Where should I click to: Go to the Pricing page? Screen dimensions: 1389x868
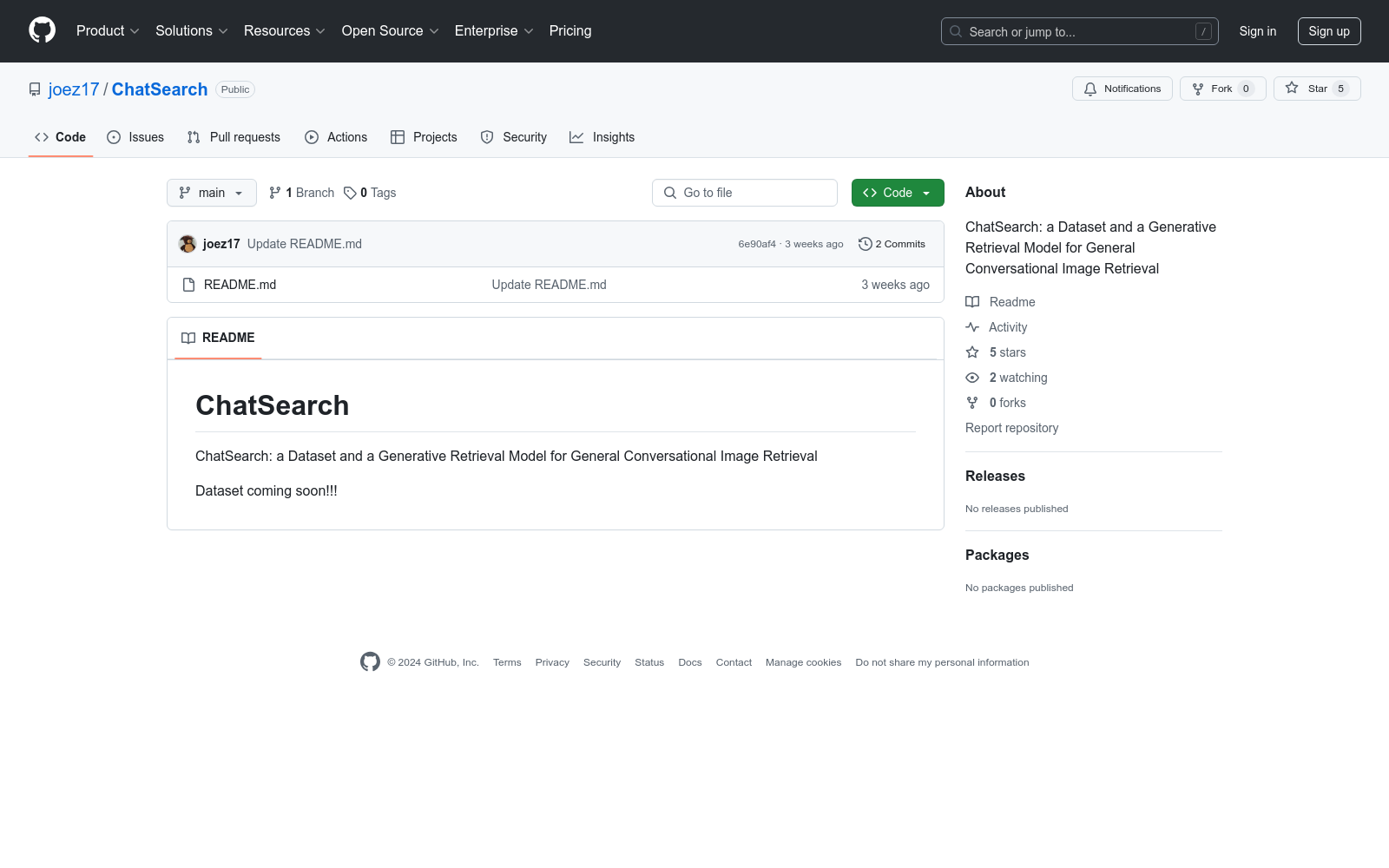(570, 31)
